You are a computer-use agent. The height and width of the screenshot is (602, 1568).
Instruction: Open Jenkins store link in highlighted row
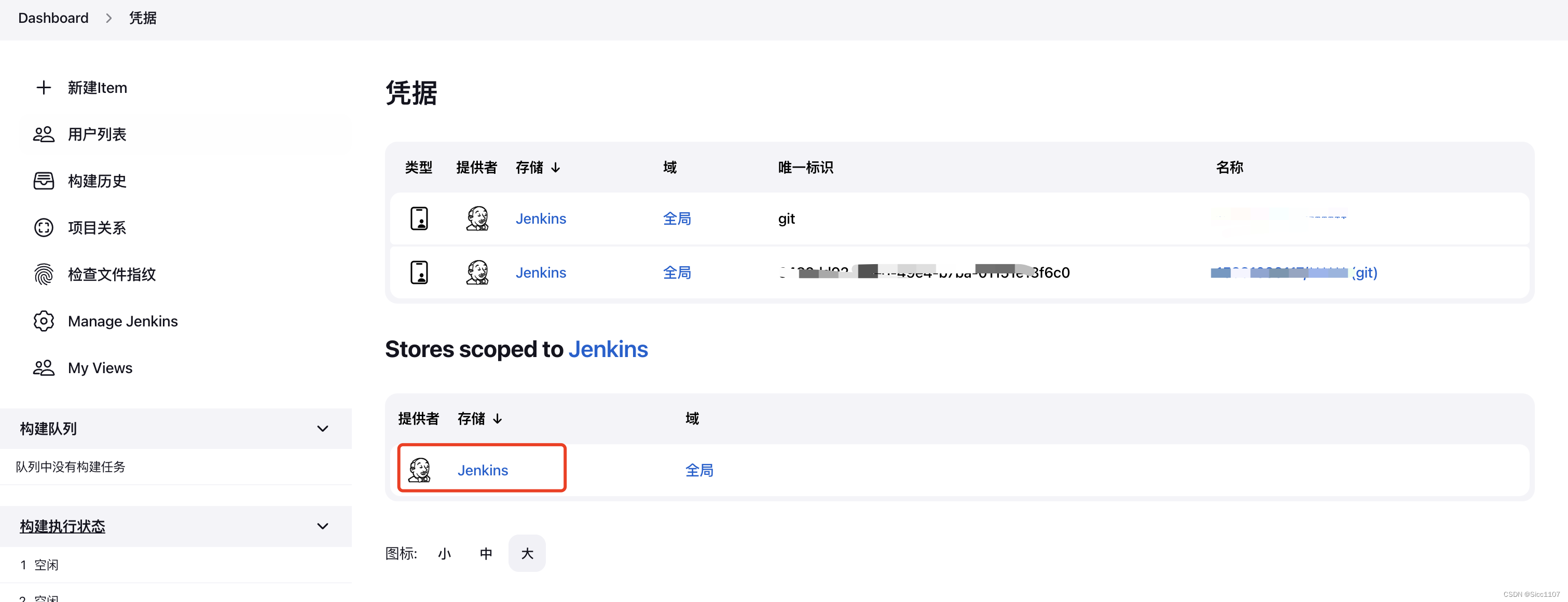[483, 470]
